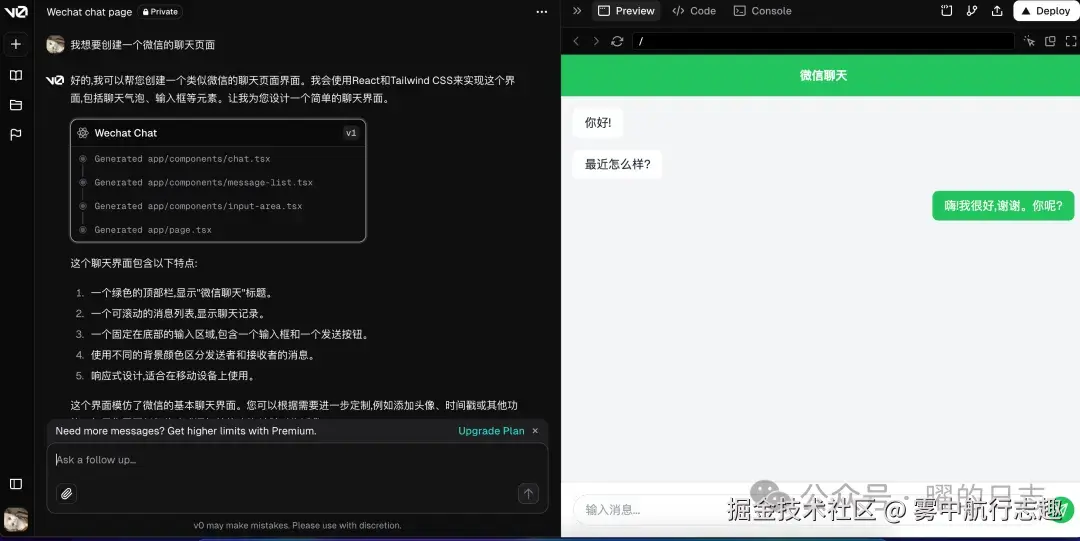Viewport: 1080px width, 541px height.
Task: Click list item 5 about responsive design
Action: point(172,376)
